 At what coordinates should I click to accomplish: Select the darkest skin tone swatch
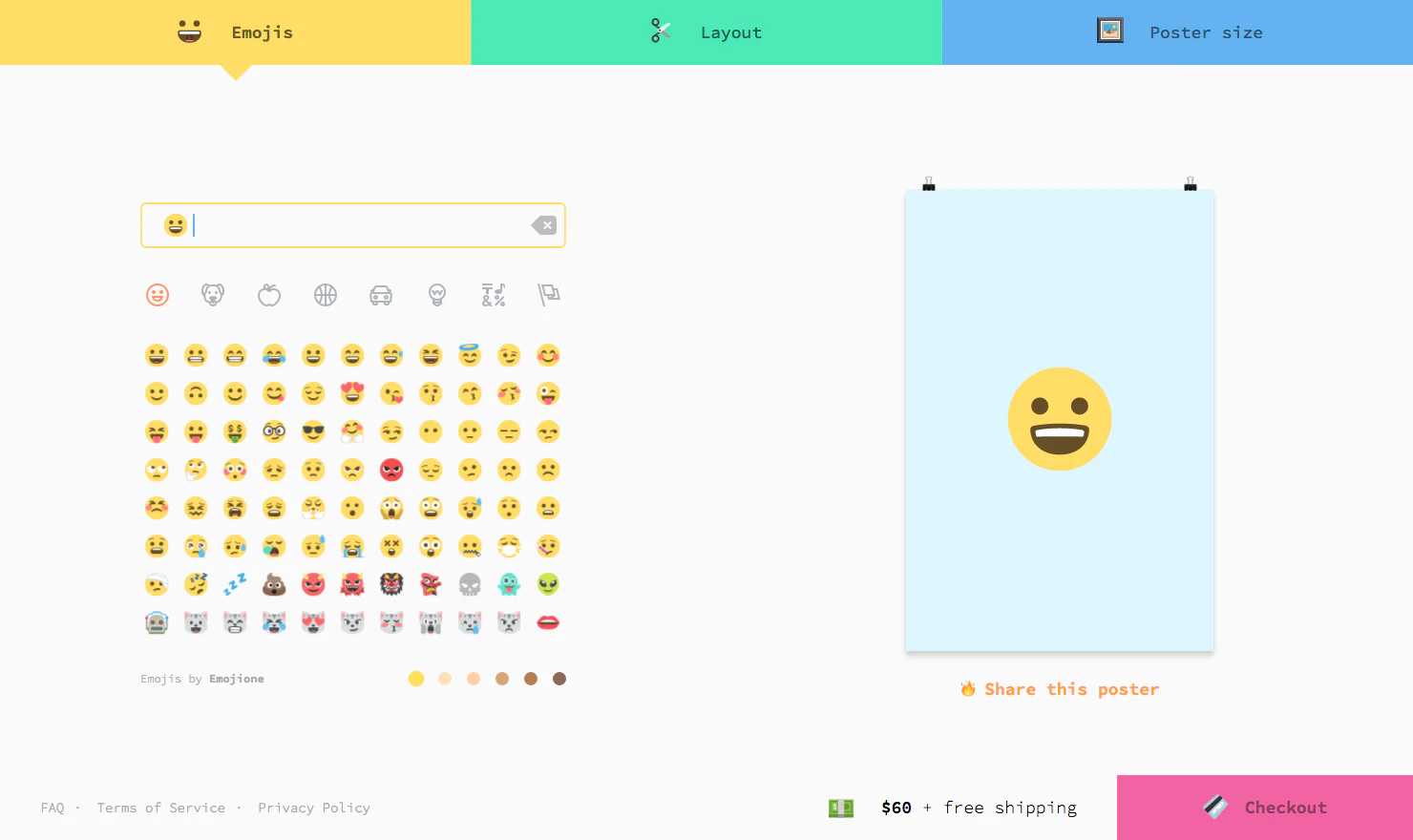click(x=559, y=679)
